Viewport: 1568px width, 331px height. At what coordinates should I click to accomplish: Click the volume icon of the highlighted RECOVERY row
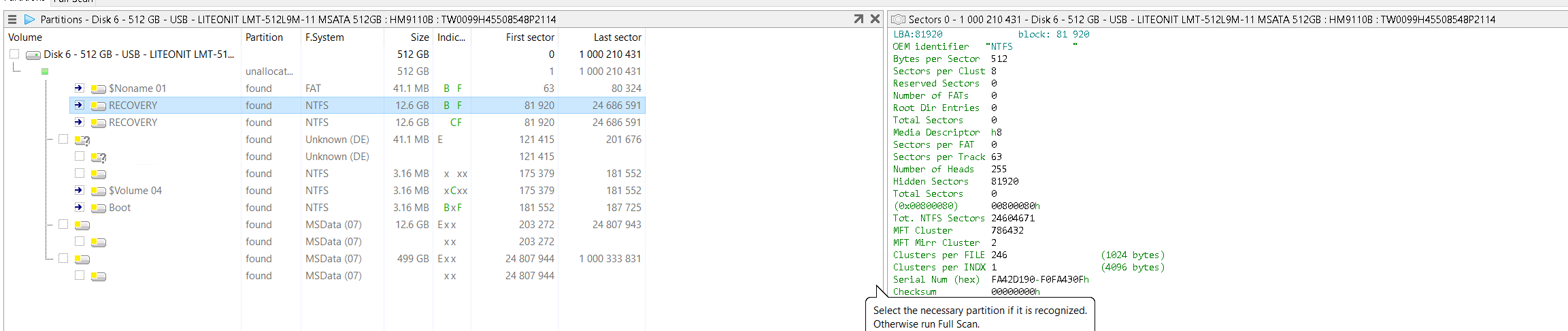coord(99,106)
